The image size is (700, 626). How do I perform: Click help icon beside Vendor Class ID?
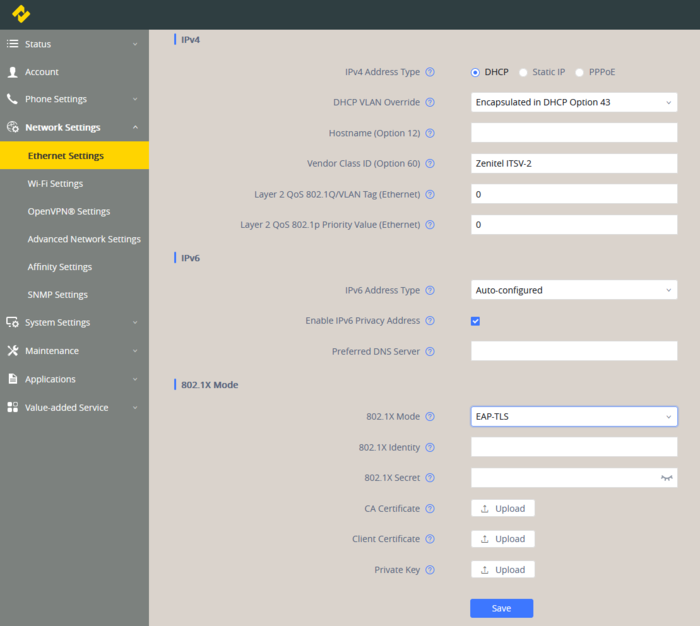pyautogui.click(x=430, y=163)
